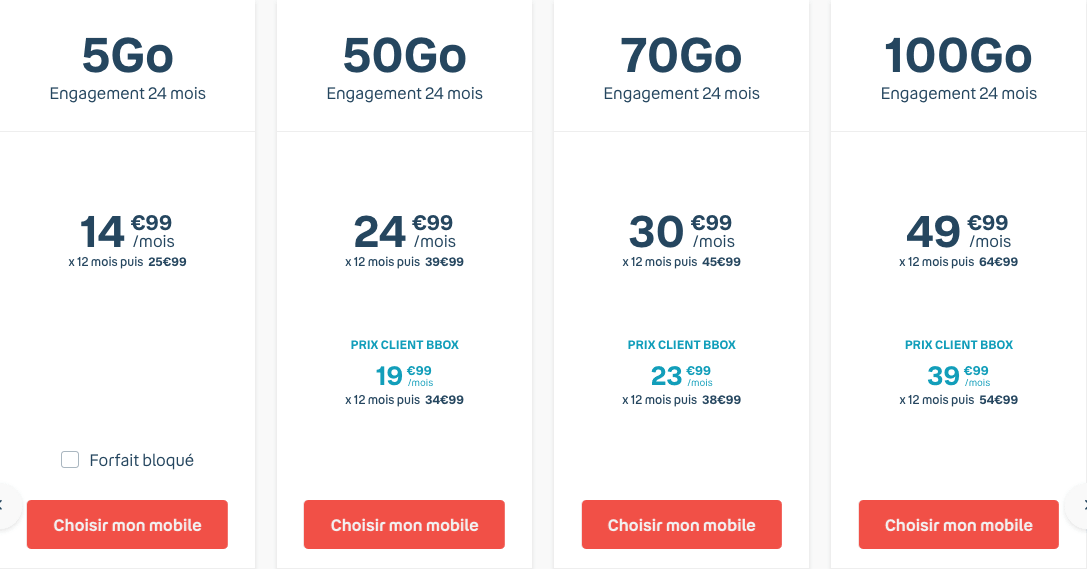The height and width of the screenshot is (569, 1087).
Task: Select Choisir mon mobile for 70Go plan
Action: (x=681, y=525)
